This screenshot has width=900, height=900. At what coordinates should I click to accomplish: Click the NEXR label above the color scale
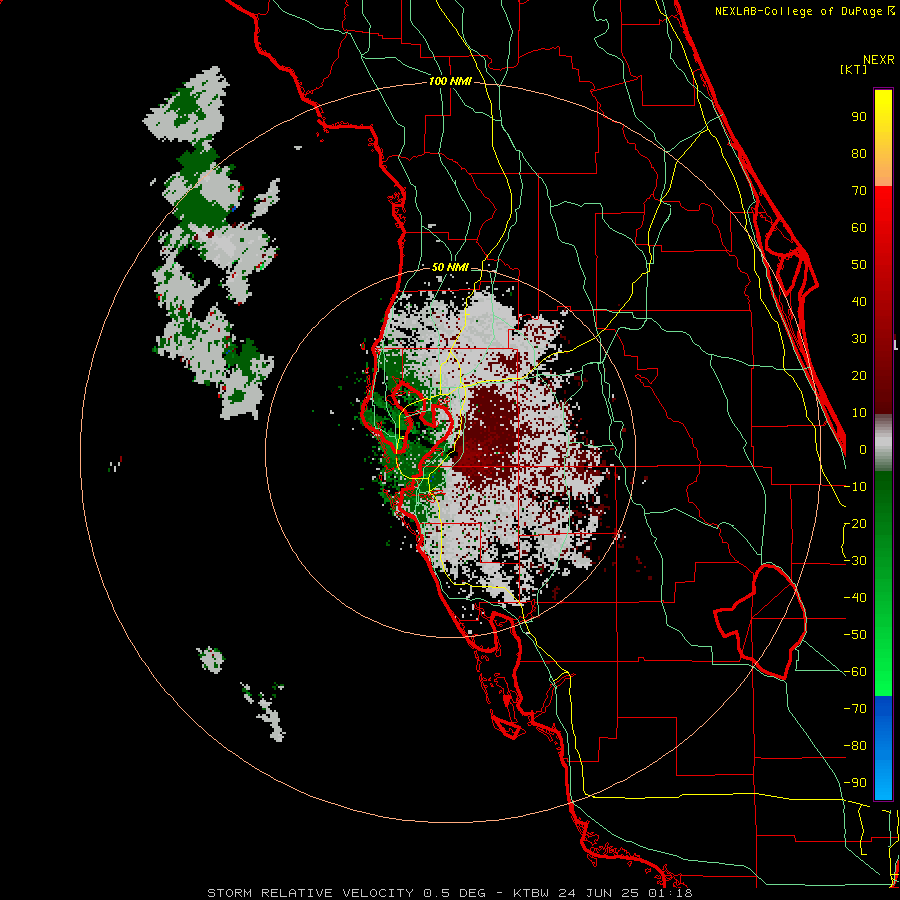point(878,60)
